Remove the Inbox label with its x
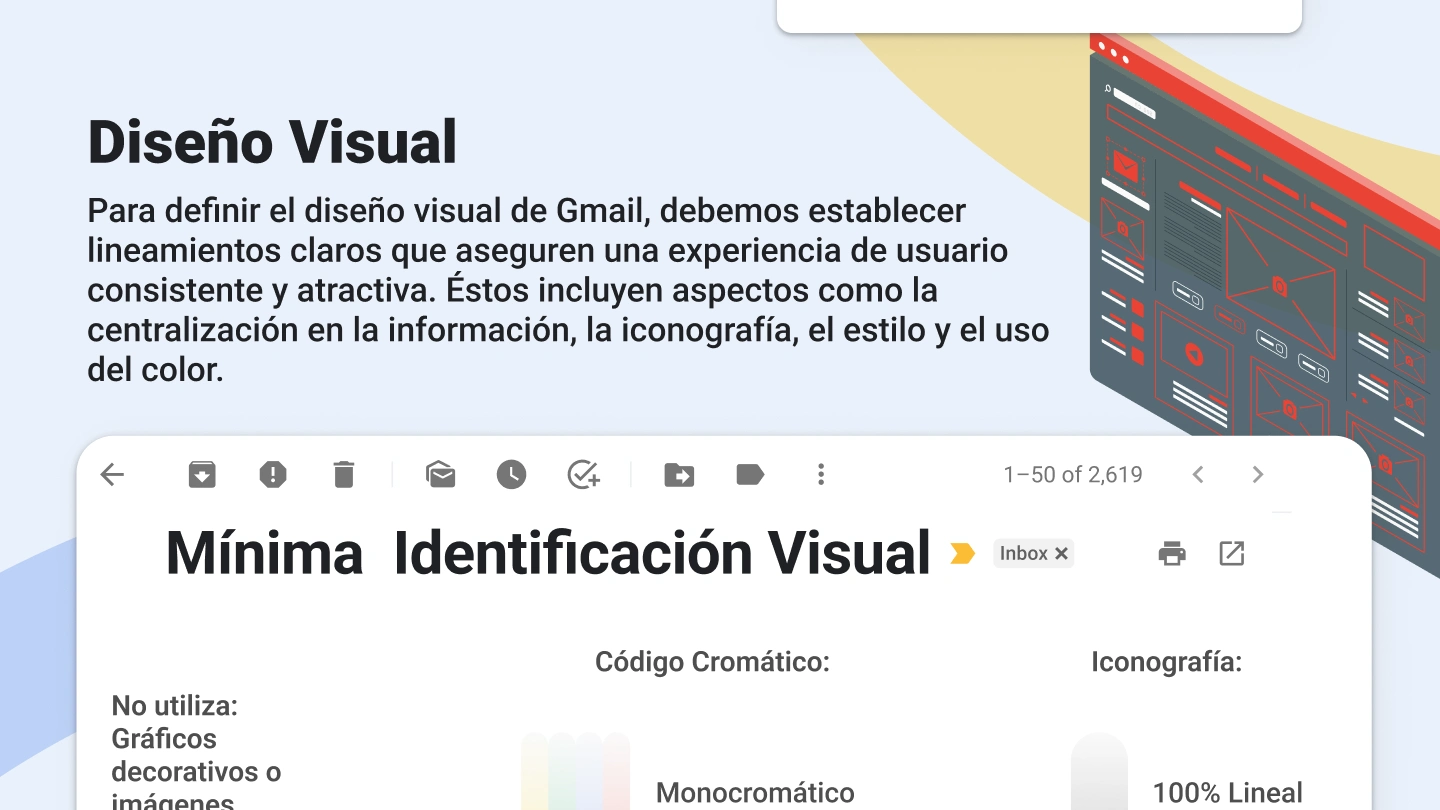Image resolution: width=1440 pixels, height=810 pixels. pyautogui.click(x=1062, y=554)
